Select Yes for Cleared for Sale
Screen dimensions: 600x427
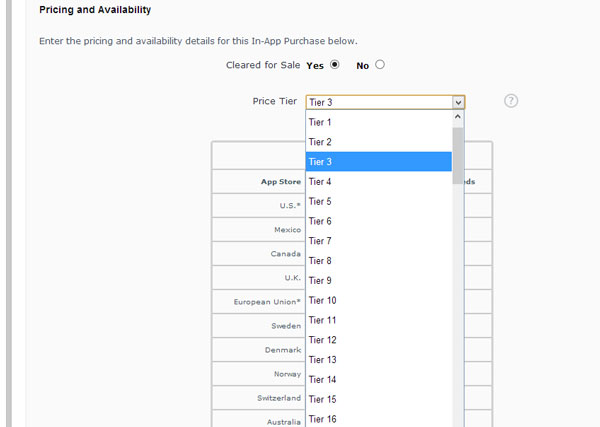click(x=335, y=65)
